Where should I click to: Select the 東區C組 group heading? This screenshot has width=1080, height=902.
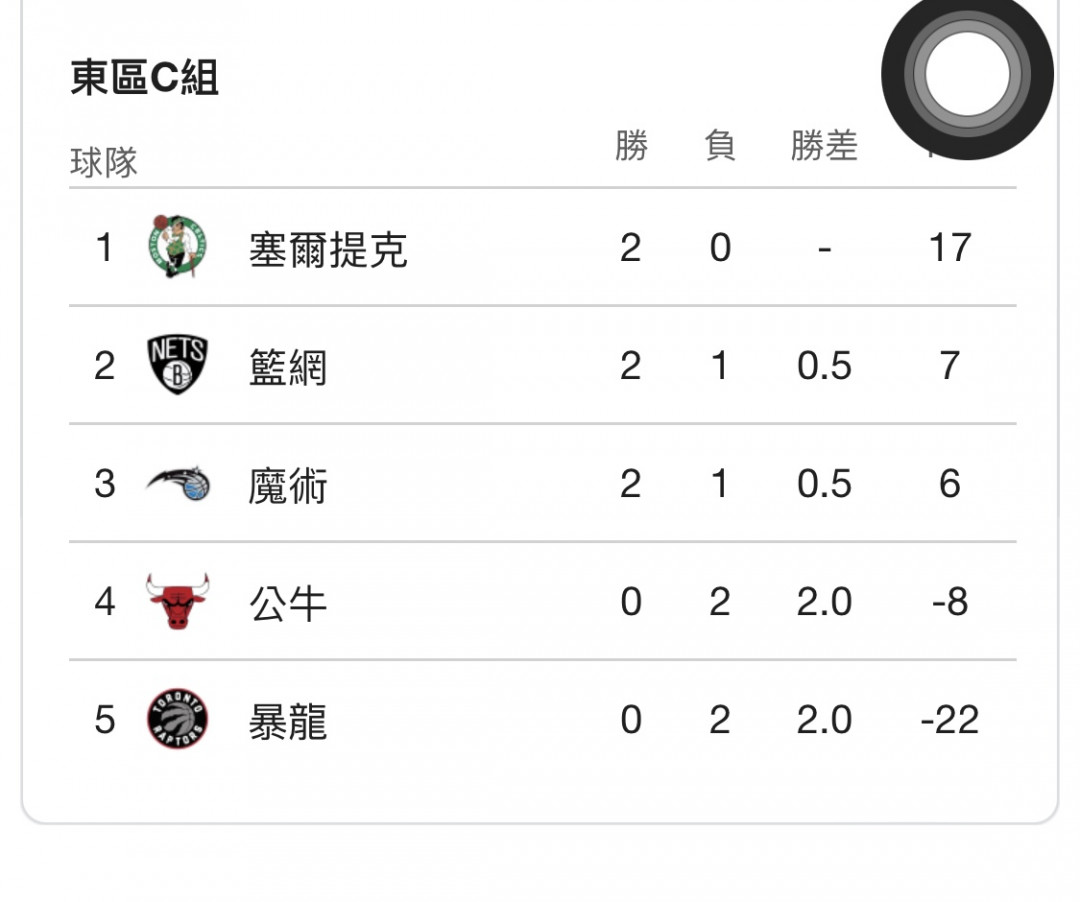coord(145,77)
